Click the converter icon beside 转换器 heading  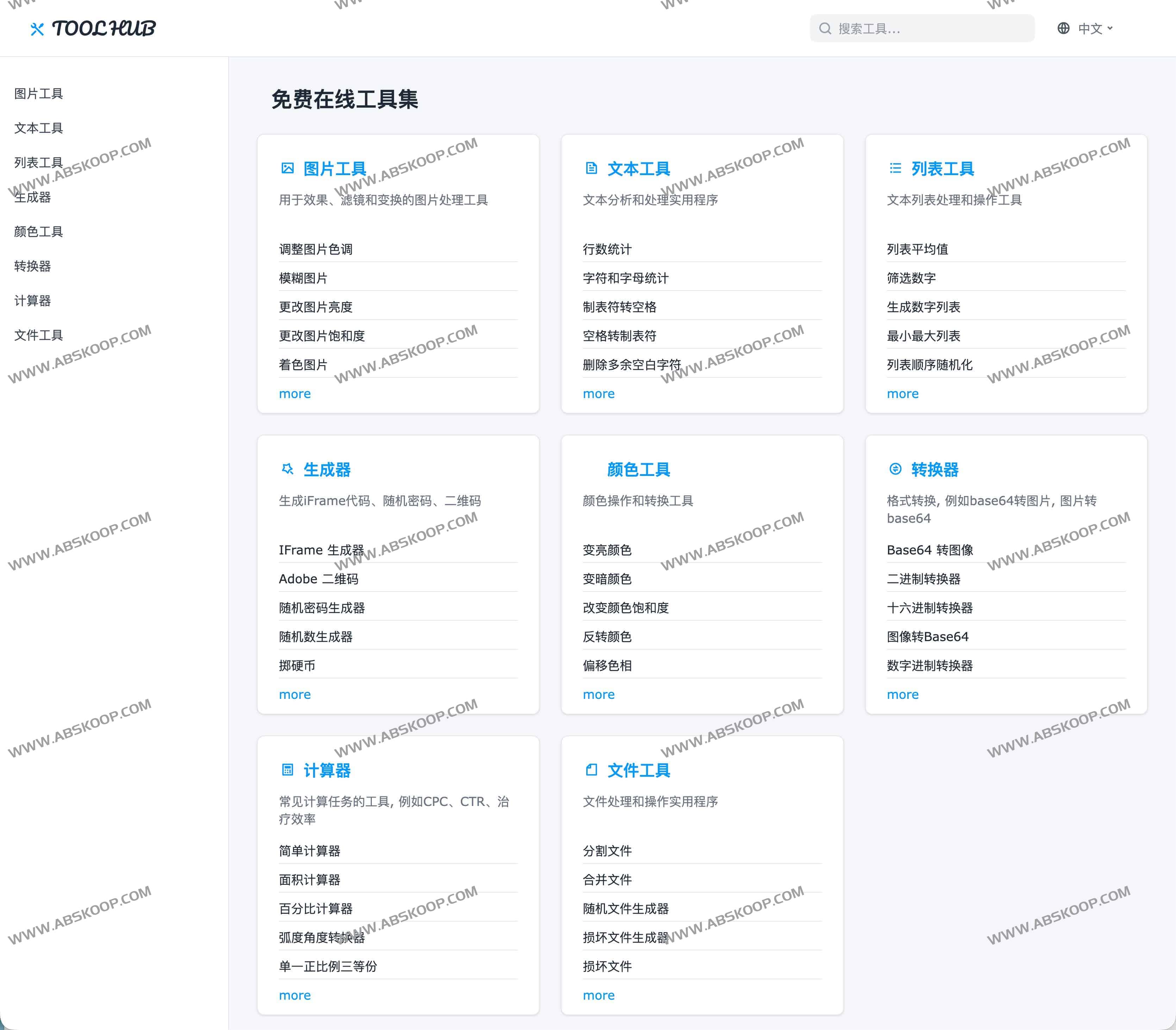(895, 469)
